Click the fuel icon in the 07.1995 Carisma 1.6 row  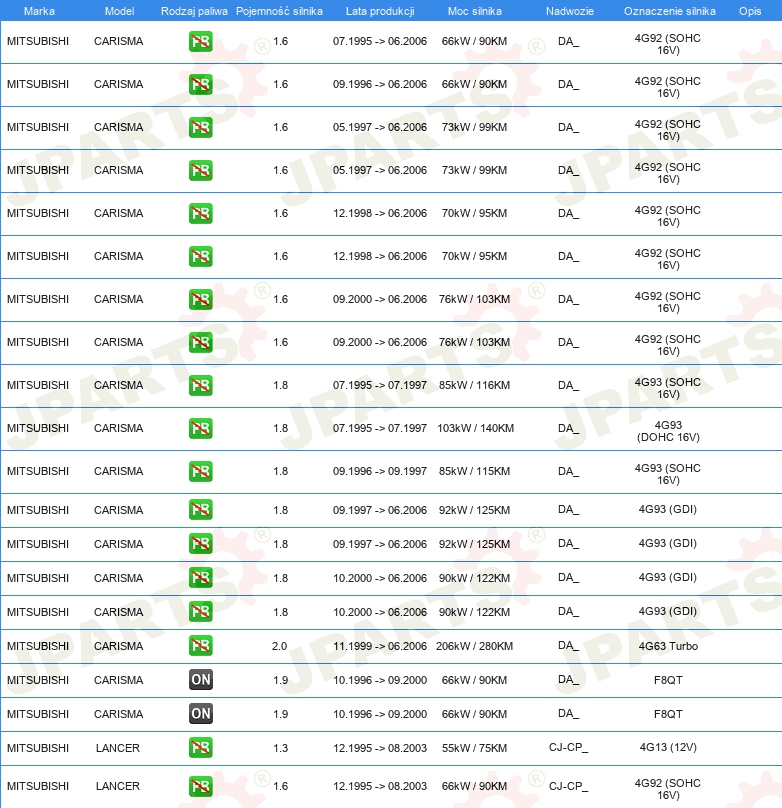200,41
